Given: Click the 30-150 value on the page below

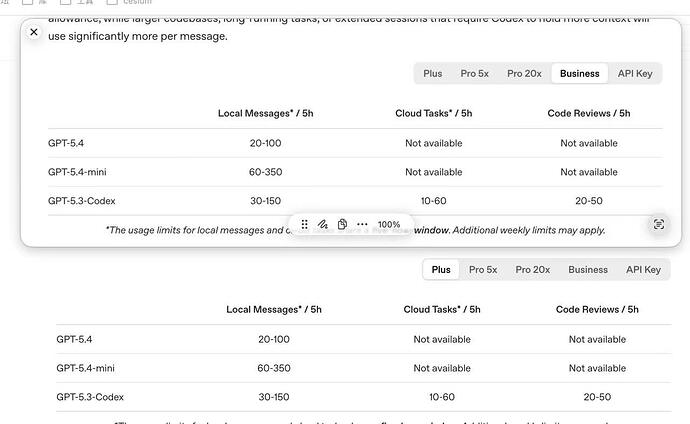Looking at the screenshot, I should point(274,397).
